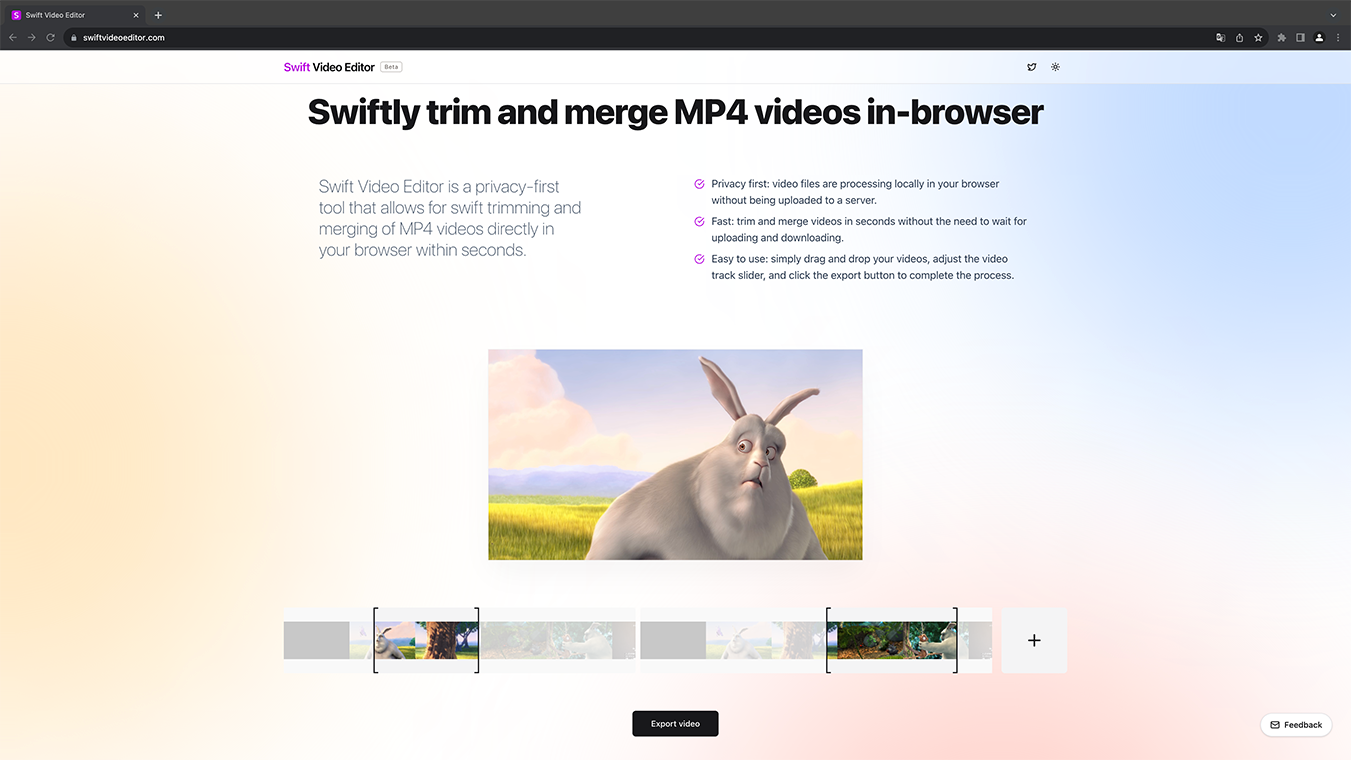This screenshot has height=760, width=1351.
Task: Open the Twitter link icon in header
Action: [x=1031, y=67]
